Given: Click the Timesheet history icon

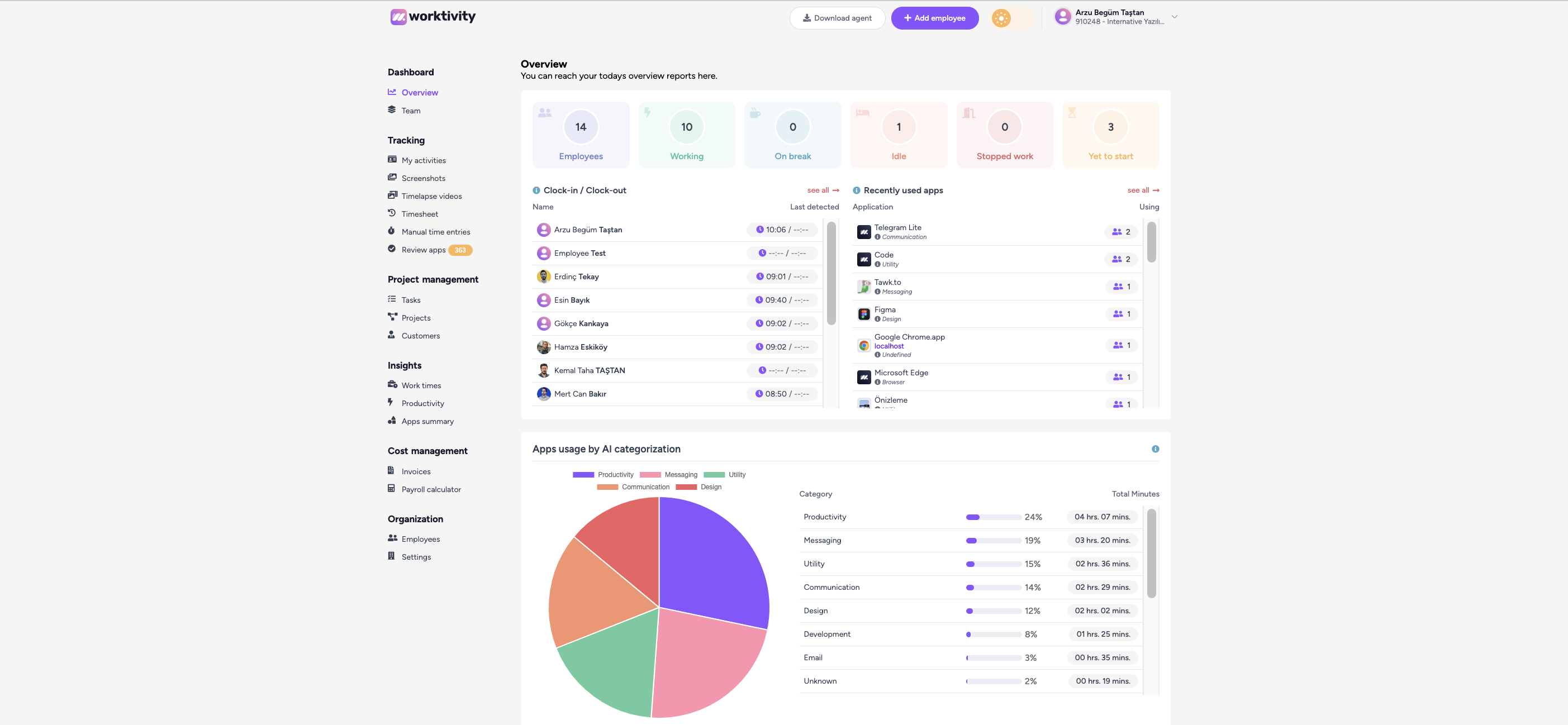Looking at the screenshot, I should pyautogui.click(x=392, y=213).
